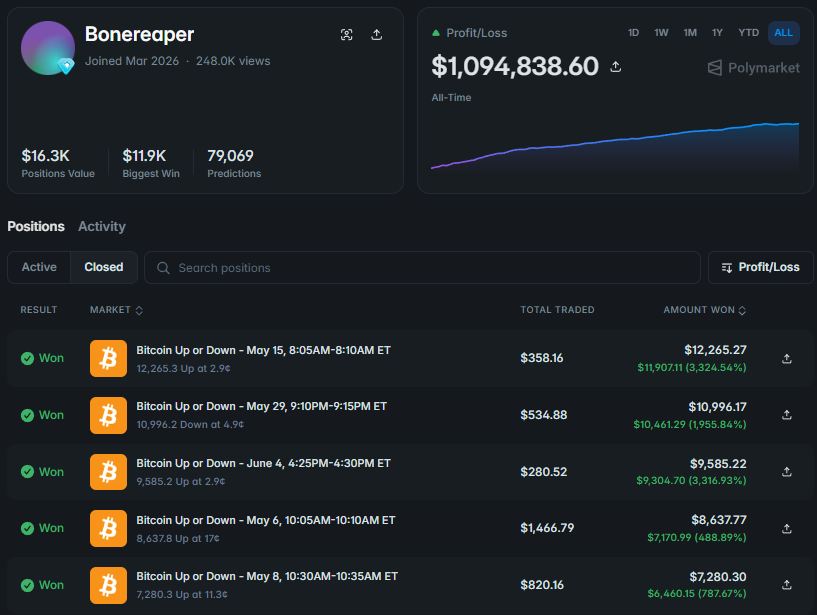Open Bitcoin Up or Down May 15 market
The image size is (817, 615).
point(263,350)
